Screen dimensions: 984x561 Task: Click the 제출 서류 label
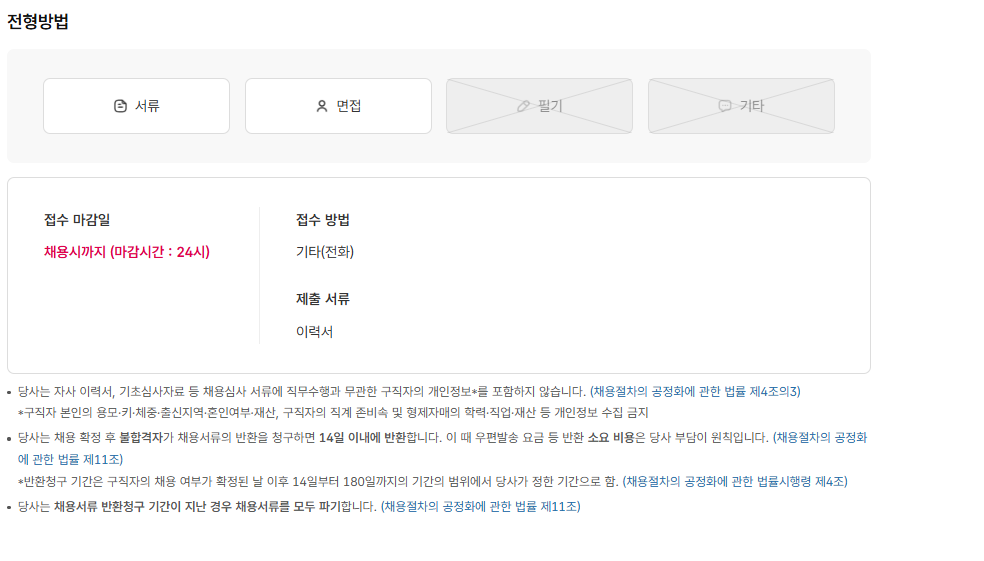tap(323, 299)
